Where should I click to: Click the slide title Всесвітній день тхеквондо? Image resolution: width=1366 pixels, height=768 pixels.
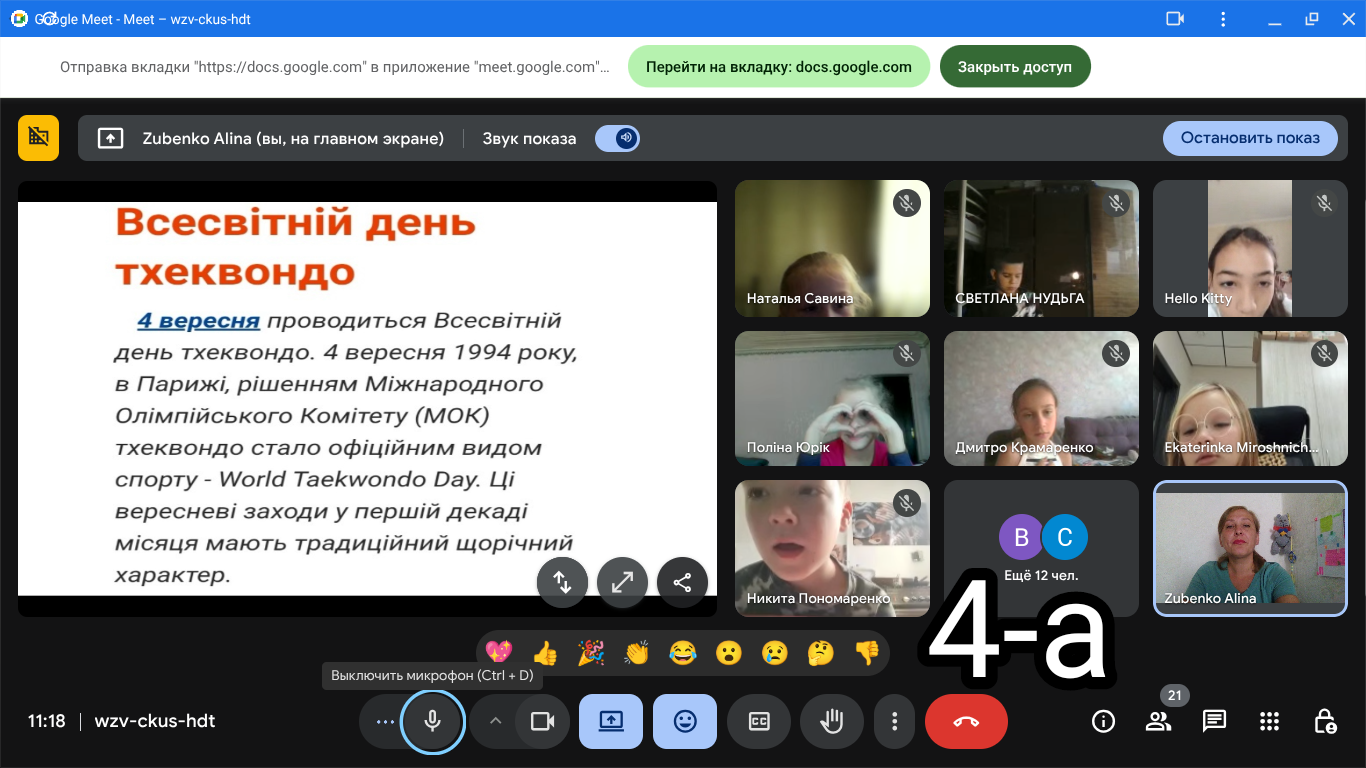295,246
